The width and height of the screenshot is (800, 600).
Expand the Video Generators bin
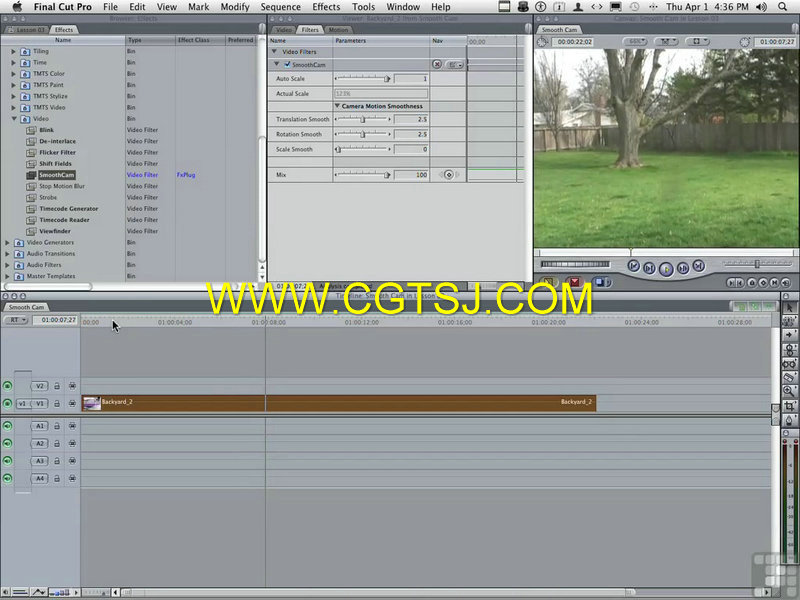click(x=7, y=242)
